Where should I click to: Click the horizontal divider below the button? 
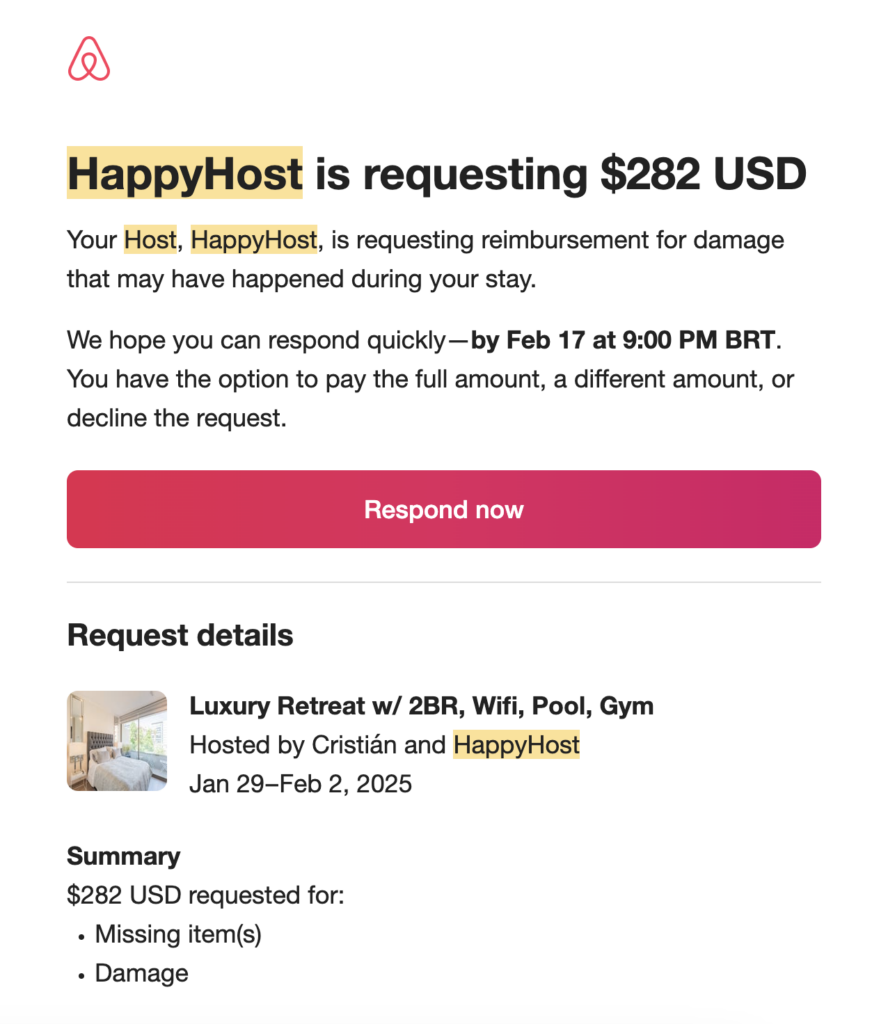tap(443, 582)
